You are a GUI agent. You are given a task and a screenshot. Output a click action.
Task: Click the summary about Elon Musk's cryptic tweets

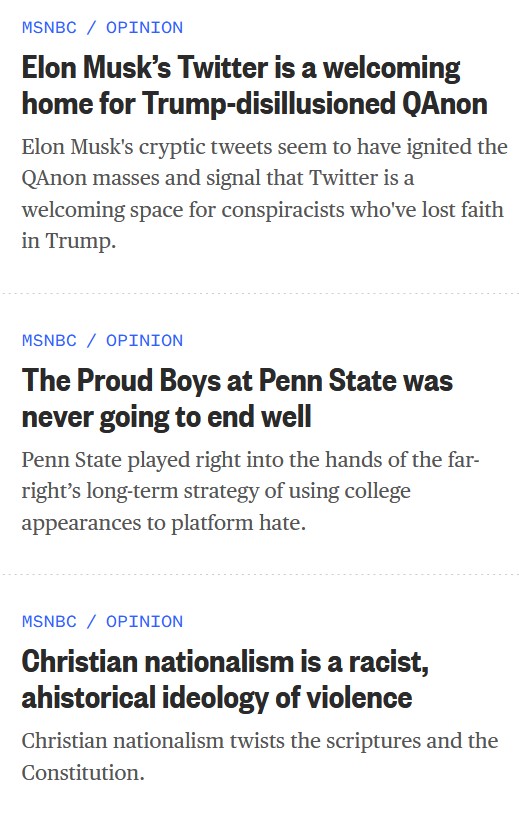click(x=264, y=194)
